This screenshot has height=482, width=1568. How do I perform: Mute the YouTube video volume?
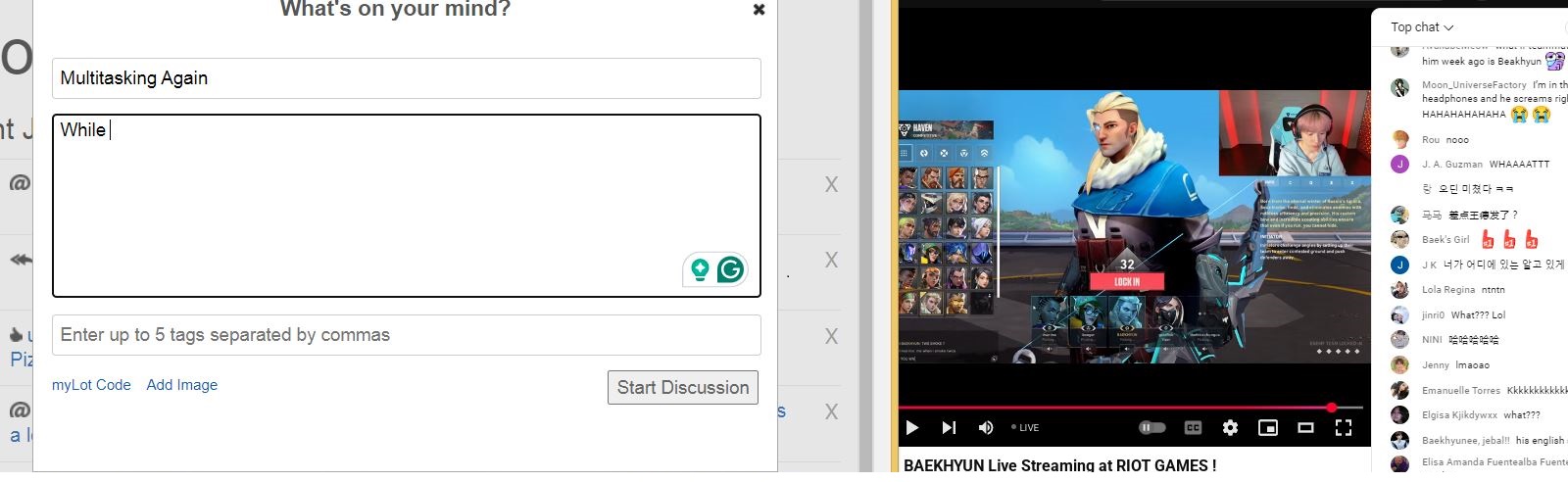coord(986,427)
